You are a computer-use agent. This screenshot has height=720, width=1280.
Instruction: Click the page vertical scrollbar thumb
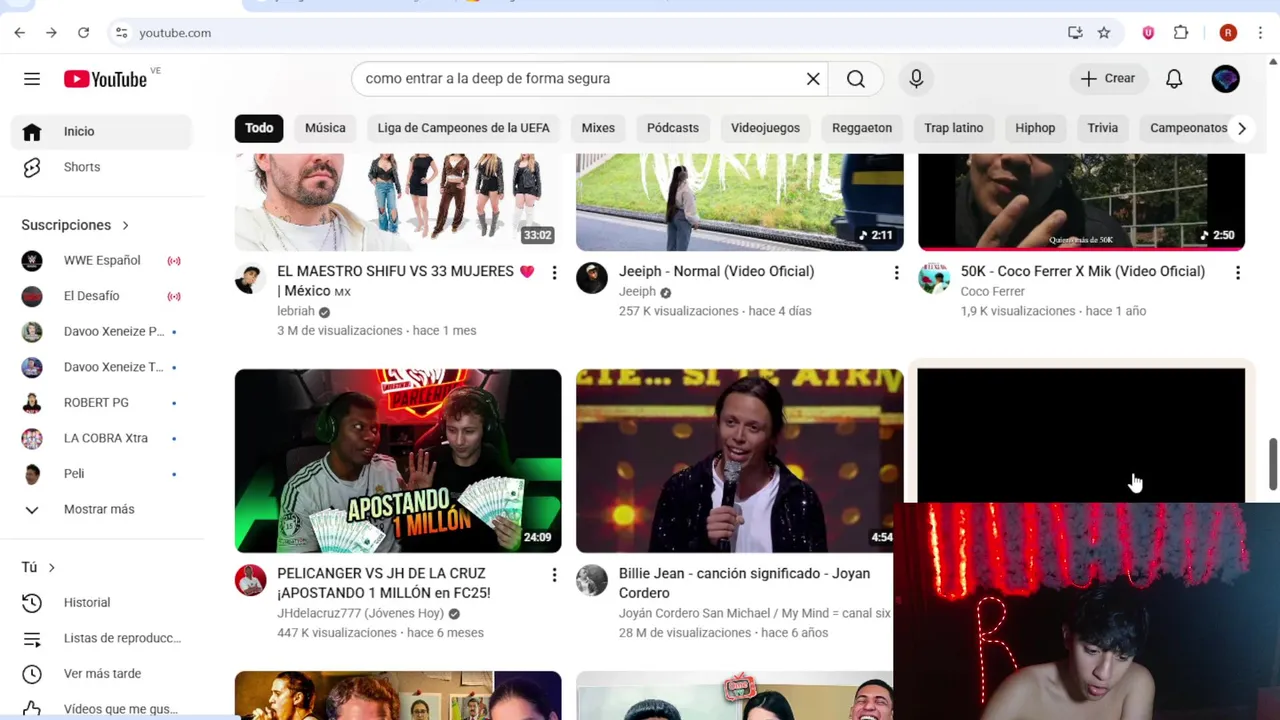click(x=1273, y=464)
